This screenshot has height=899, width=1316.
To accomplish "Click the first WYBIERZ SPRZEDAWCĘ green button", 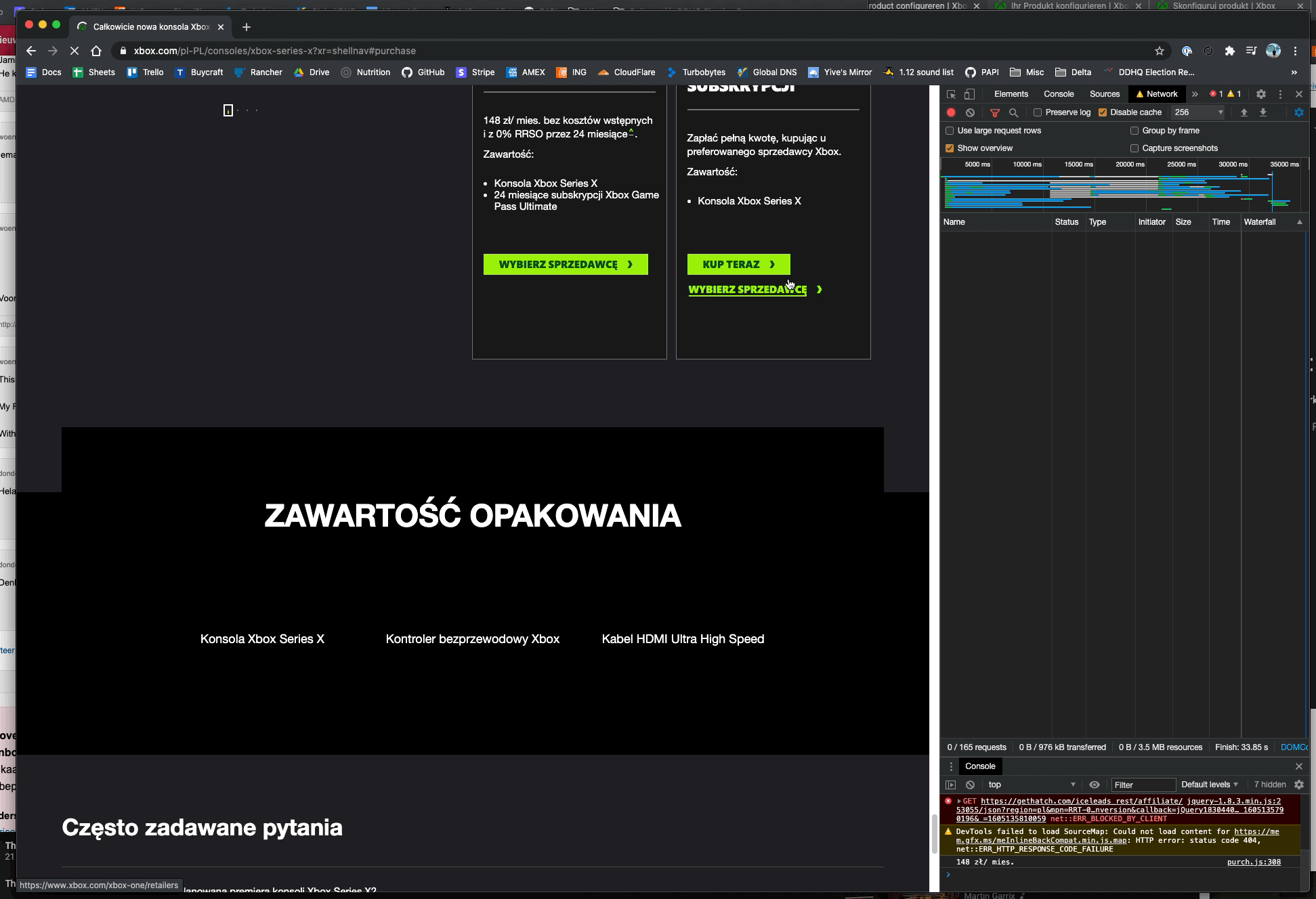I will (566, 265).
